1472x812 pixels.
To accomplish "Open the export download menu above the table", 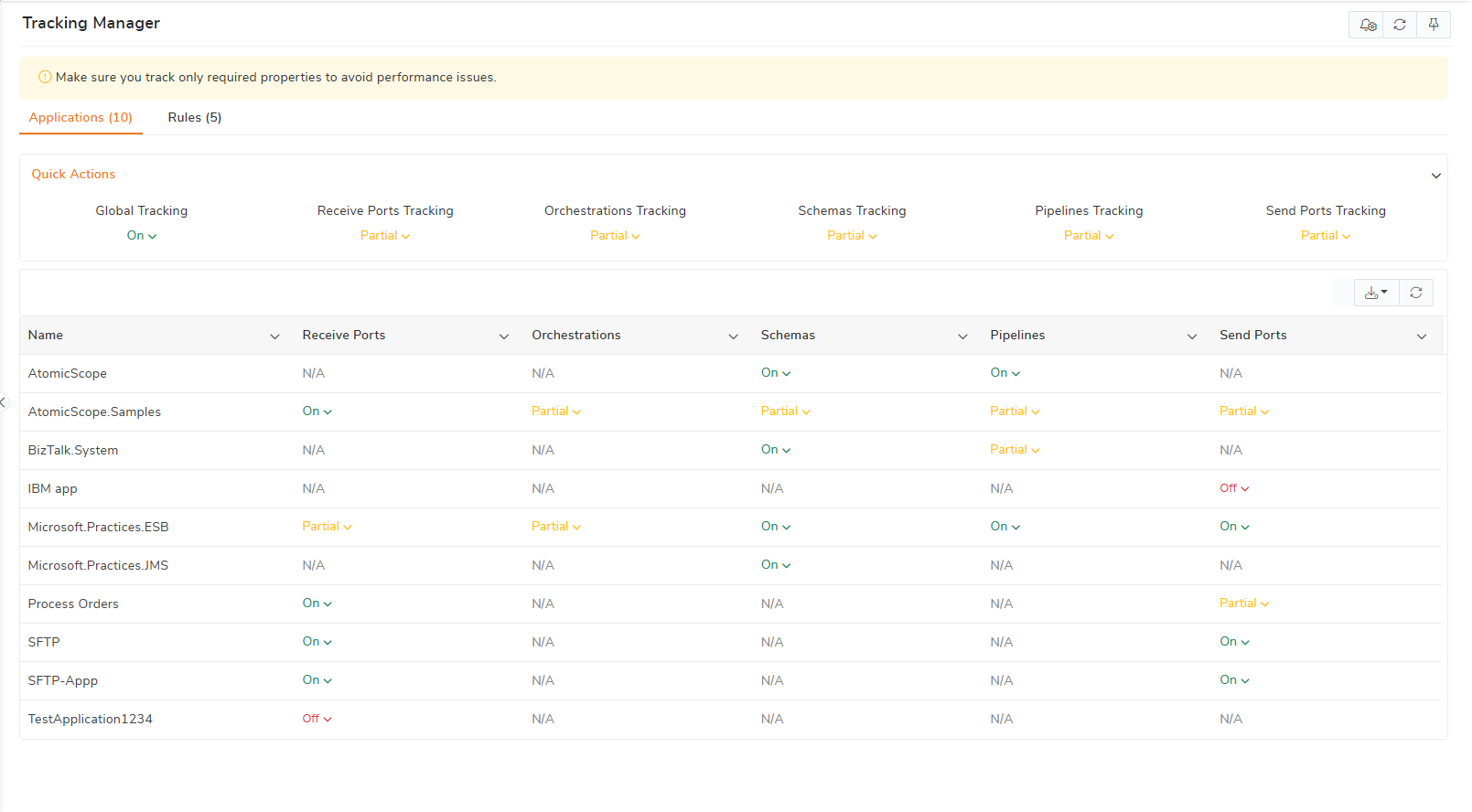I will pos(1375,293).
